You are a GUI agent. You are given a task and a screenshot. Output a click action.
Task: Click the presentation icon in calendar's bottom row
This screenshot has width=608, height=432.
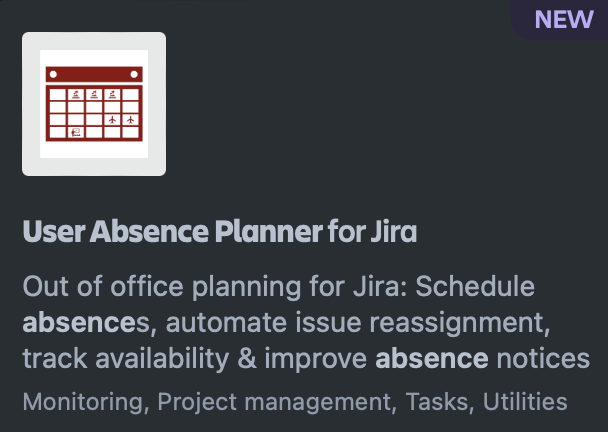[x=75, y=131]
